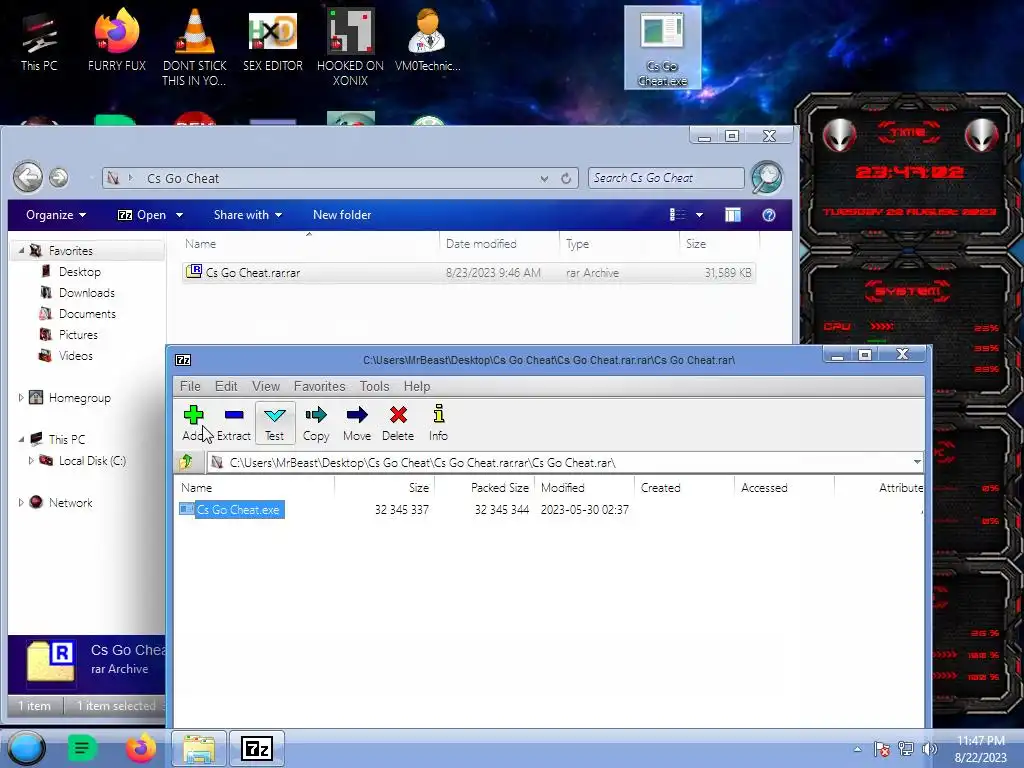
Task: Select the Cs Go Cheat.exe desktop icon
Action: click(662, 48)
